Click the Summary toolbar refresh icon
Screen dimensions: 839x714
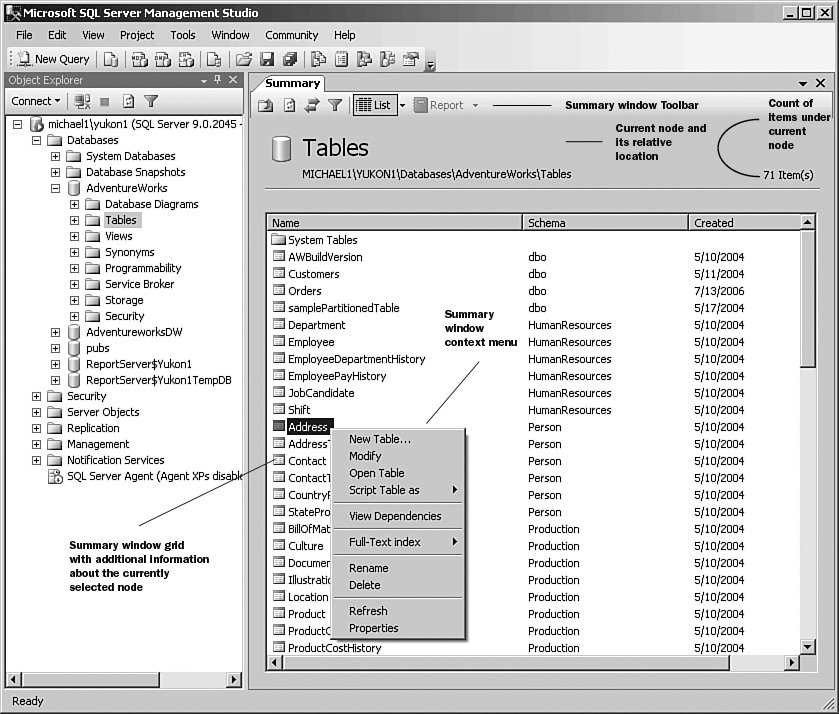(289, 105)
